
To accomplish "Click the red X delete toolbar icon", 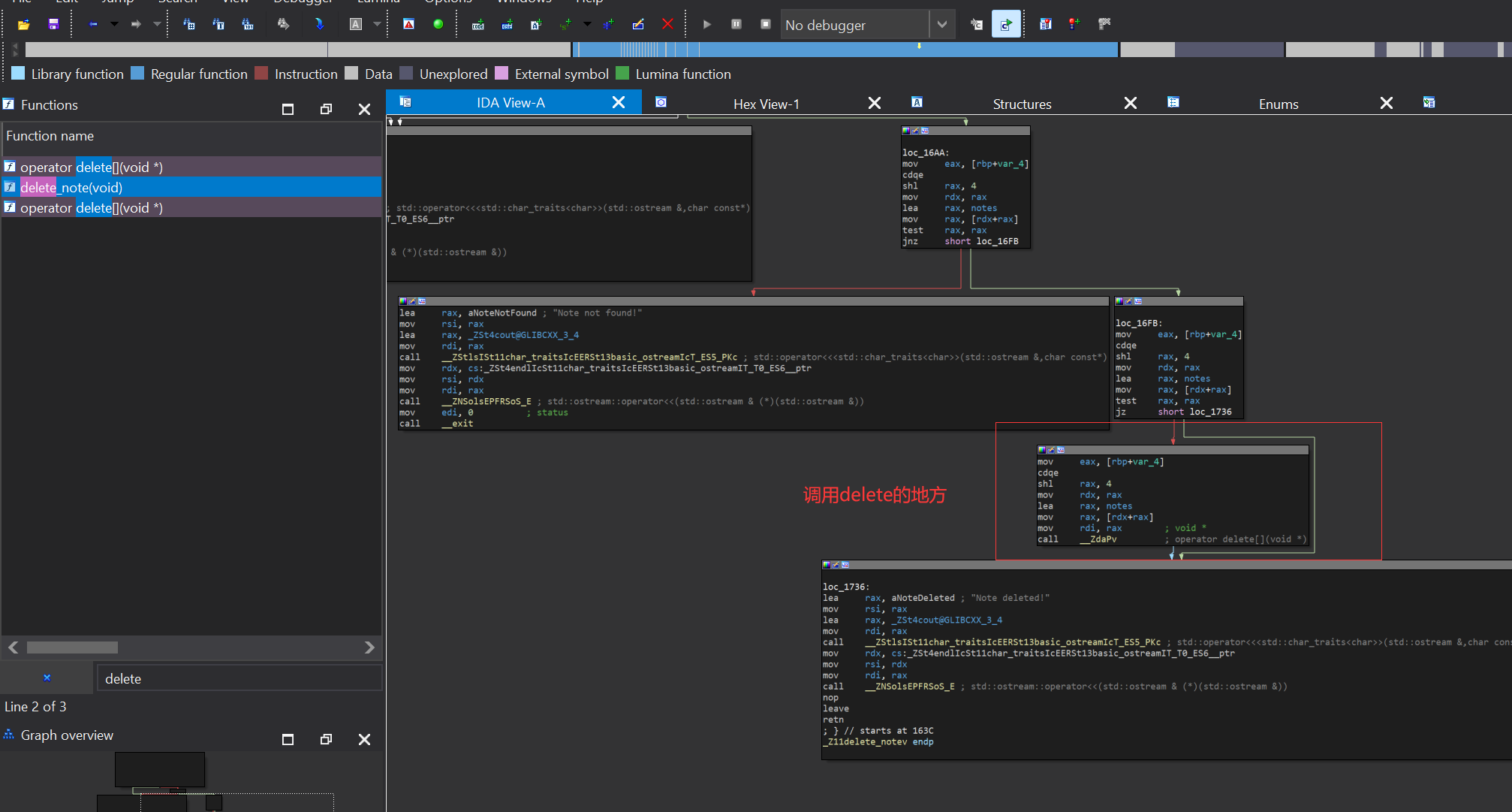I will (x=667, y=24).
